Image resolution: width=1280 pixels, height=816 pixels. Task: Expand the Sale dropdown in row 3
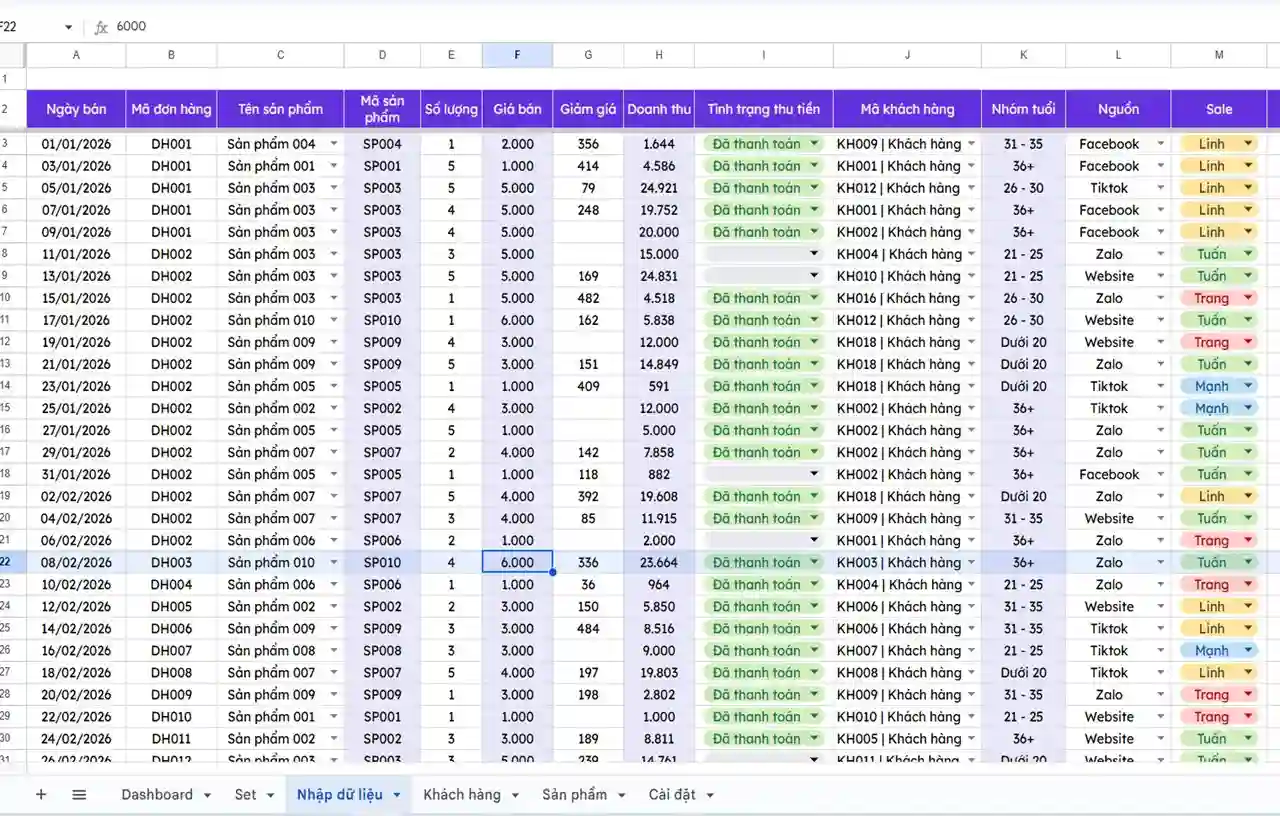1248,144
